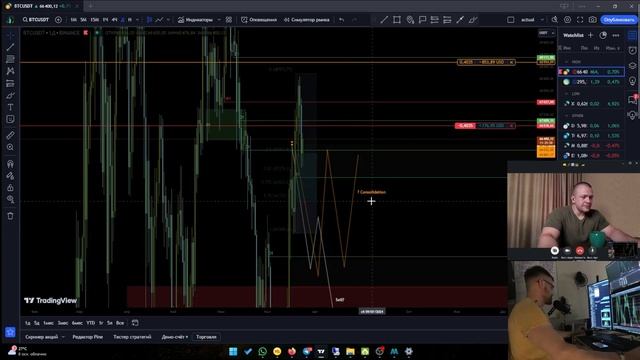This screenshot has height=360, width=640.
Task: Set time range to YTD
Action: click(x=91, y=323)
